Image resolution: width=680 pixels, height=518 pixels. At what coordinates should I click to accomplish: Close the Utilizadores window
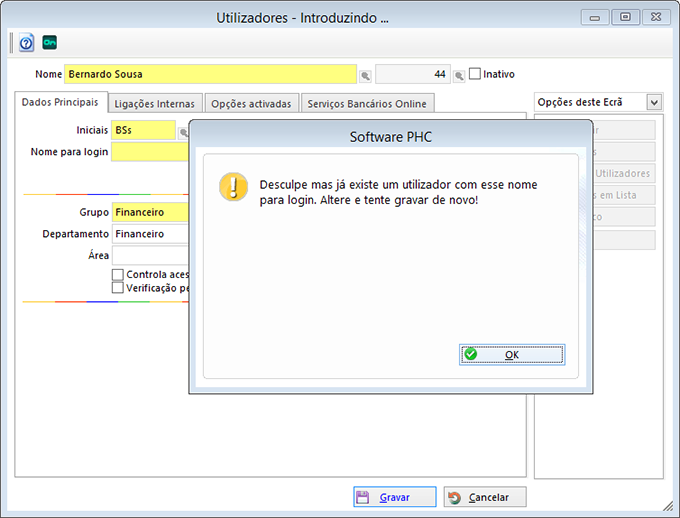[x=656, y=17]
